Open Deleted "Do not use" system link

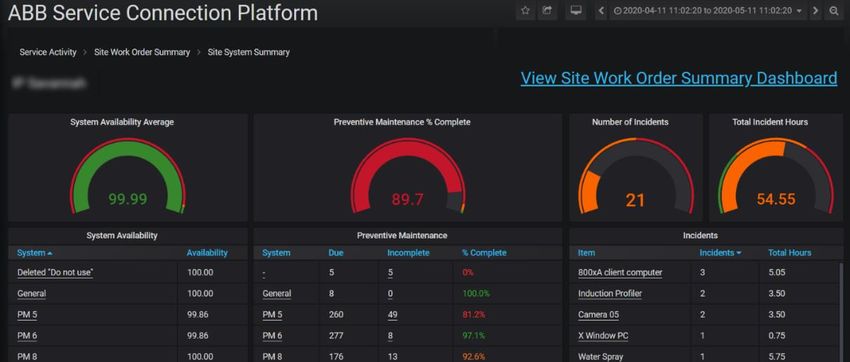click(x=55, y=273)
